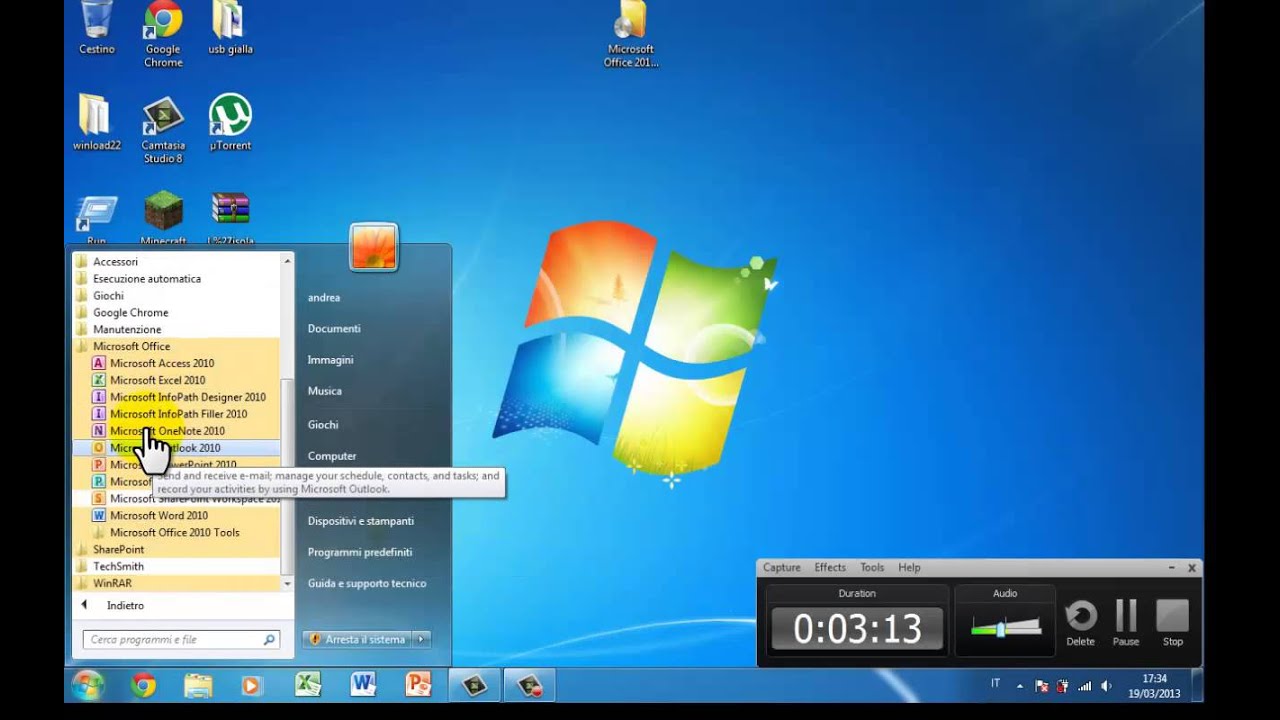Select the winload22 desktop folder

pyautogui.click(x=97, y=122)
